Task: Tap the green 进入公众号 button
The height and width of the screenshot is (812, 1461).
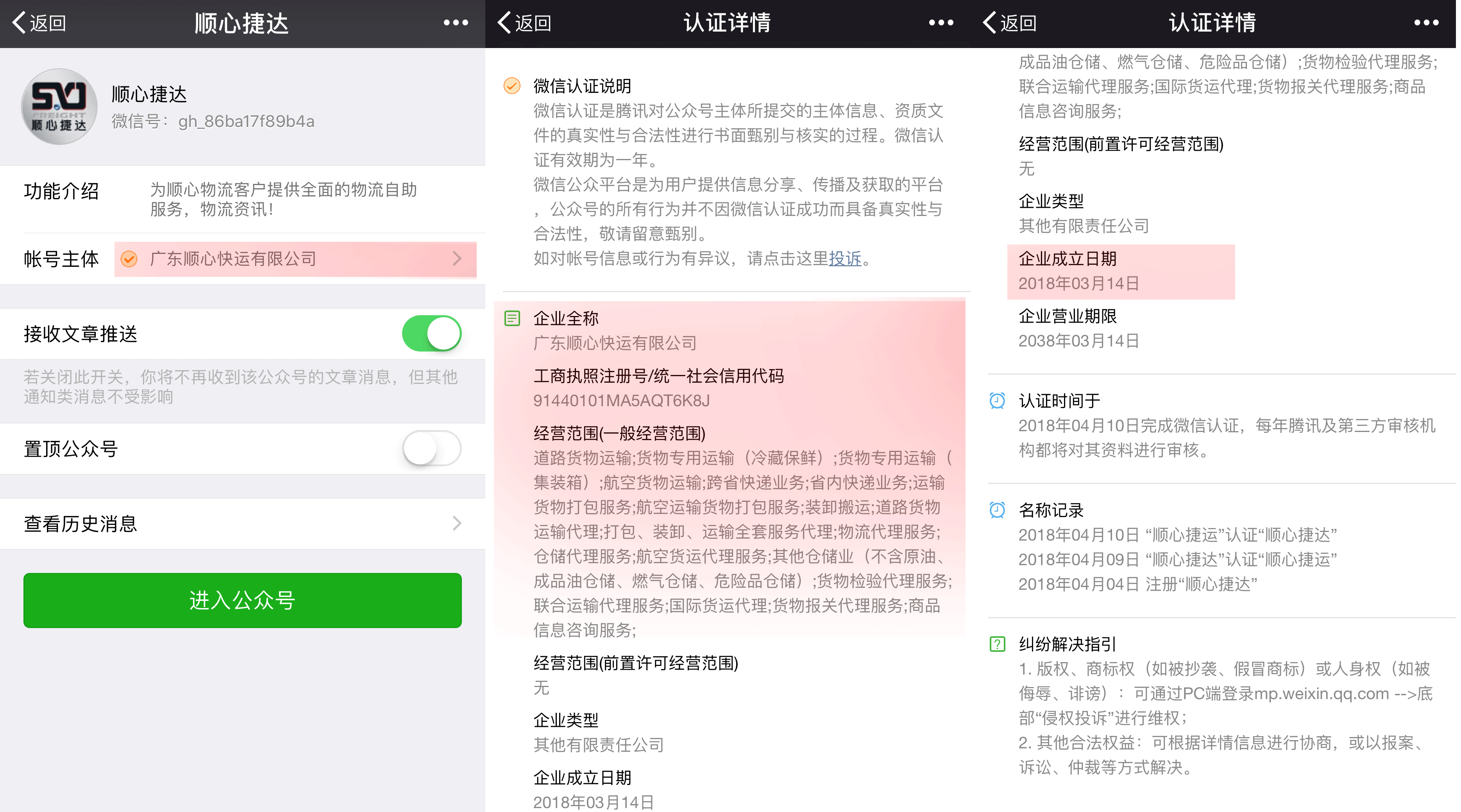Action: [243, 600]
